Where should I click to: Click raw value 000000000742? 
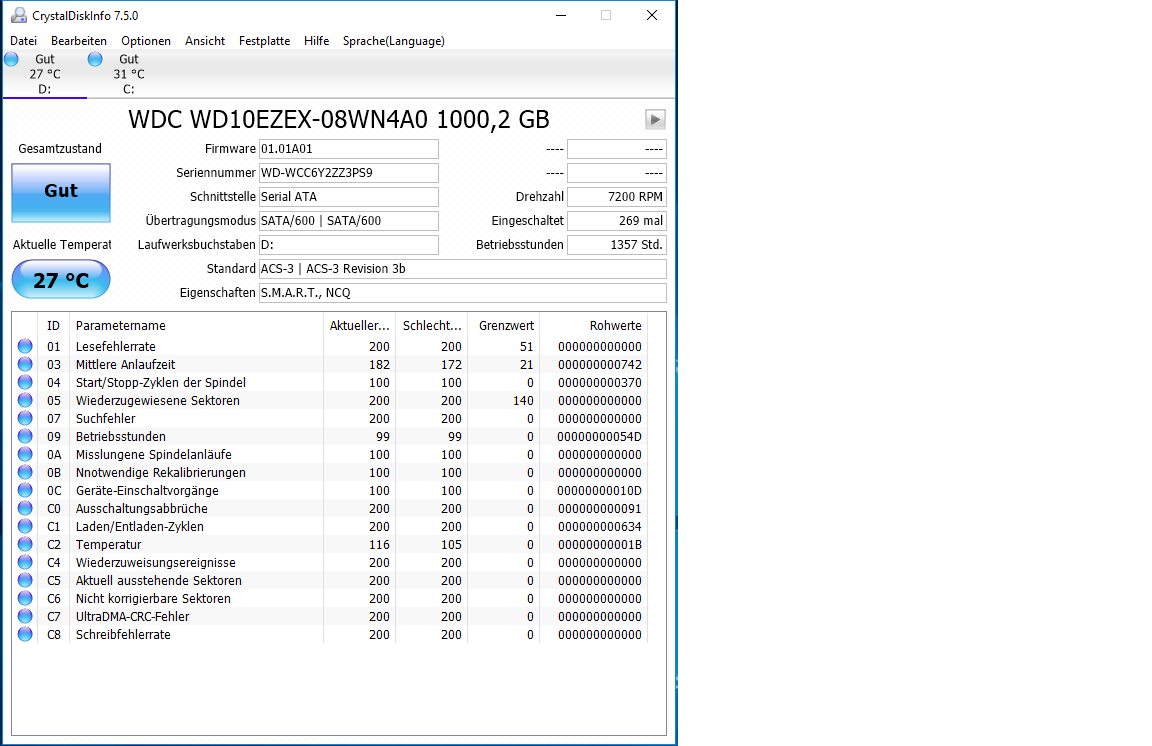(x=600, y=365)
